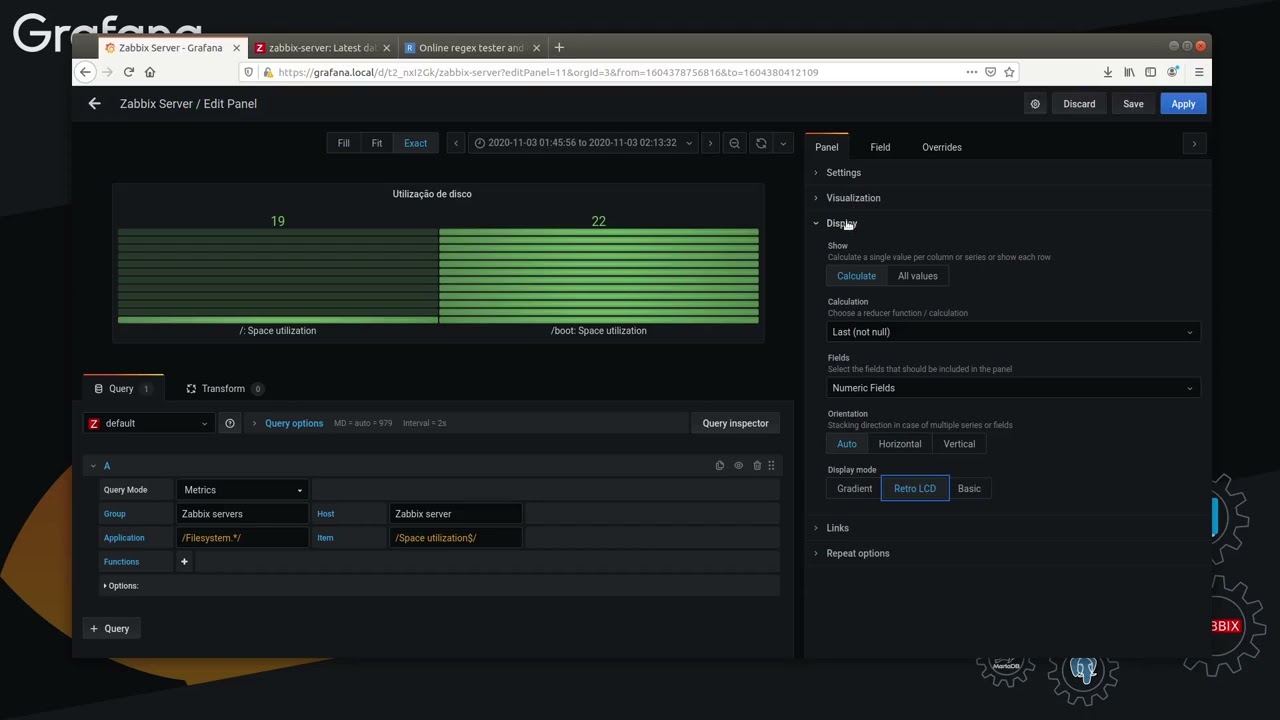Set orientation to Vertical
This screenshot has width=1280, height=720.
pyautogui.click(x=959, y=444)
